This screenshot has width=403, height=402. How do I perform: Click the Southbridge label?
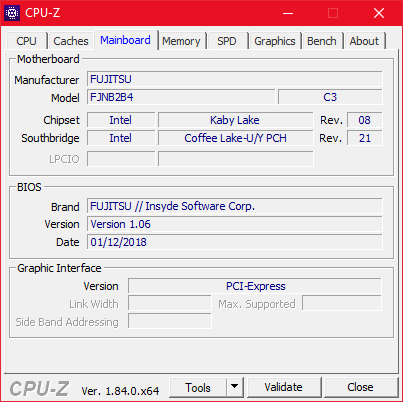(50, 138)
